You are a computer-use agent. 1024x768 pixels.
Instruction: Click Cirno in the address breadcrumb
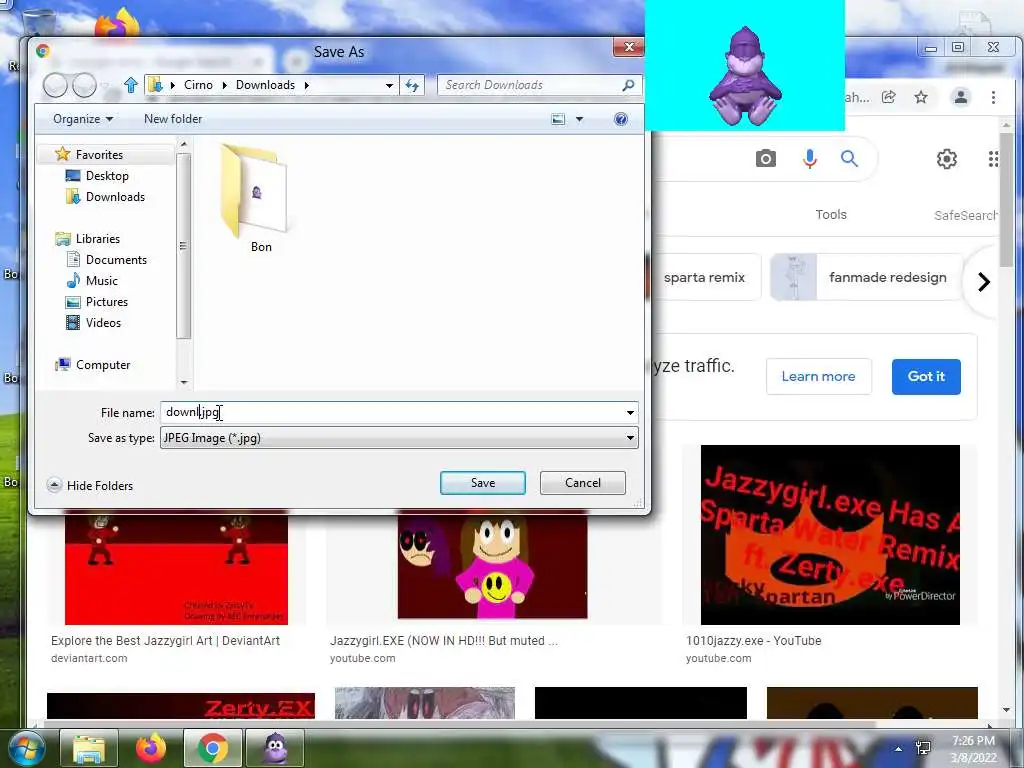pyautogui.click(x=198, y=85)
